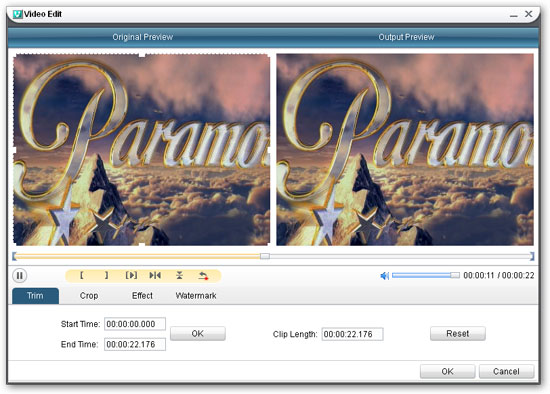
Task: Open the Watermark tab
Action: pos(196,296)
